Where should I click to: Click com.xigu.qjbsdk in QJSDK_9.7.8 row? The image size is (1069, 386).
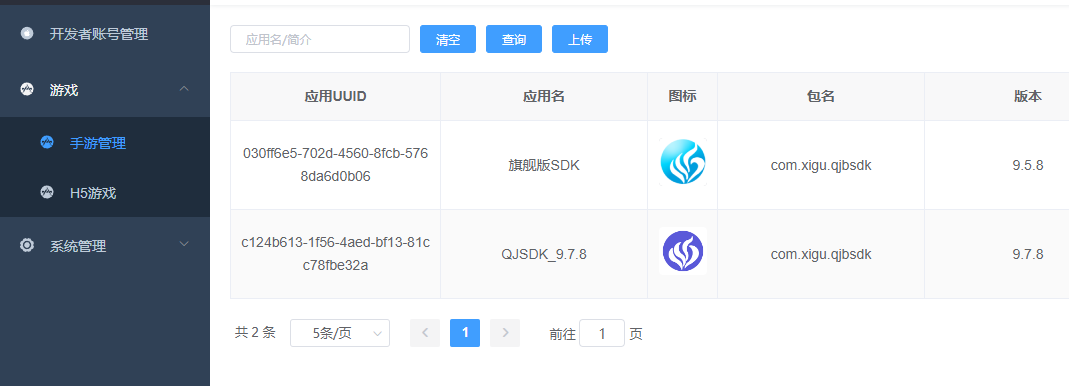[821, 254]
